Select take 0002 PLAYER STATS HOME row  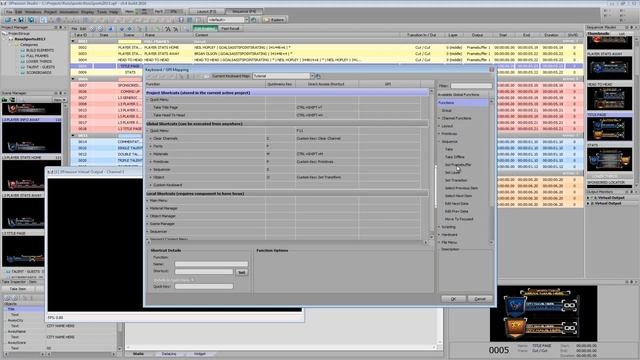pyautogui.click(x=327, y=47)
